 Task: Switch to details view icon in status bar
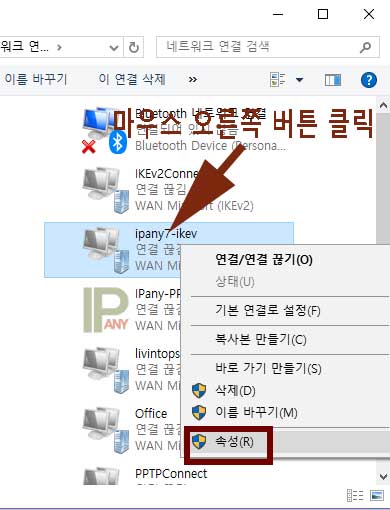pos(355,495)
